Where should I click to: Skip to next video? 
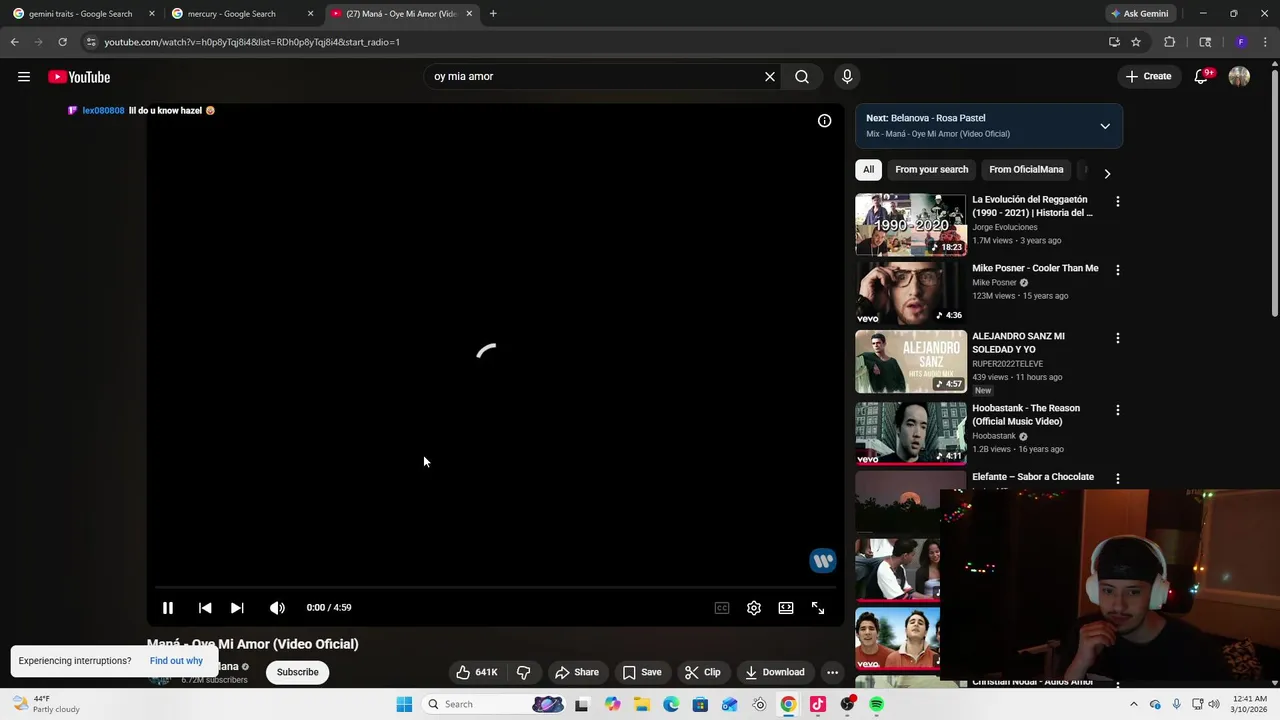[237, 608]
